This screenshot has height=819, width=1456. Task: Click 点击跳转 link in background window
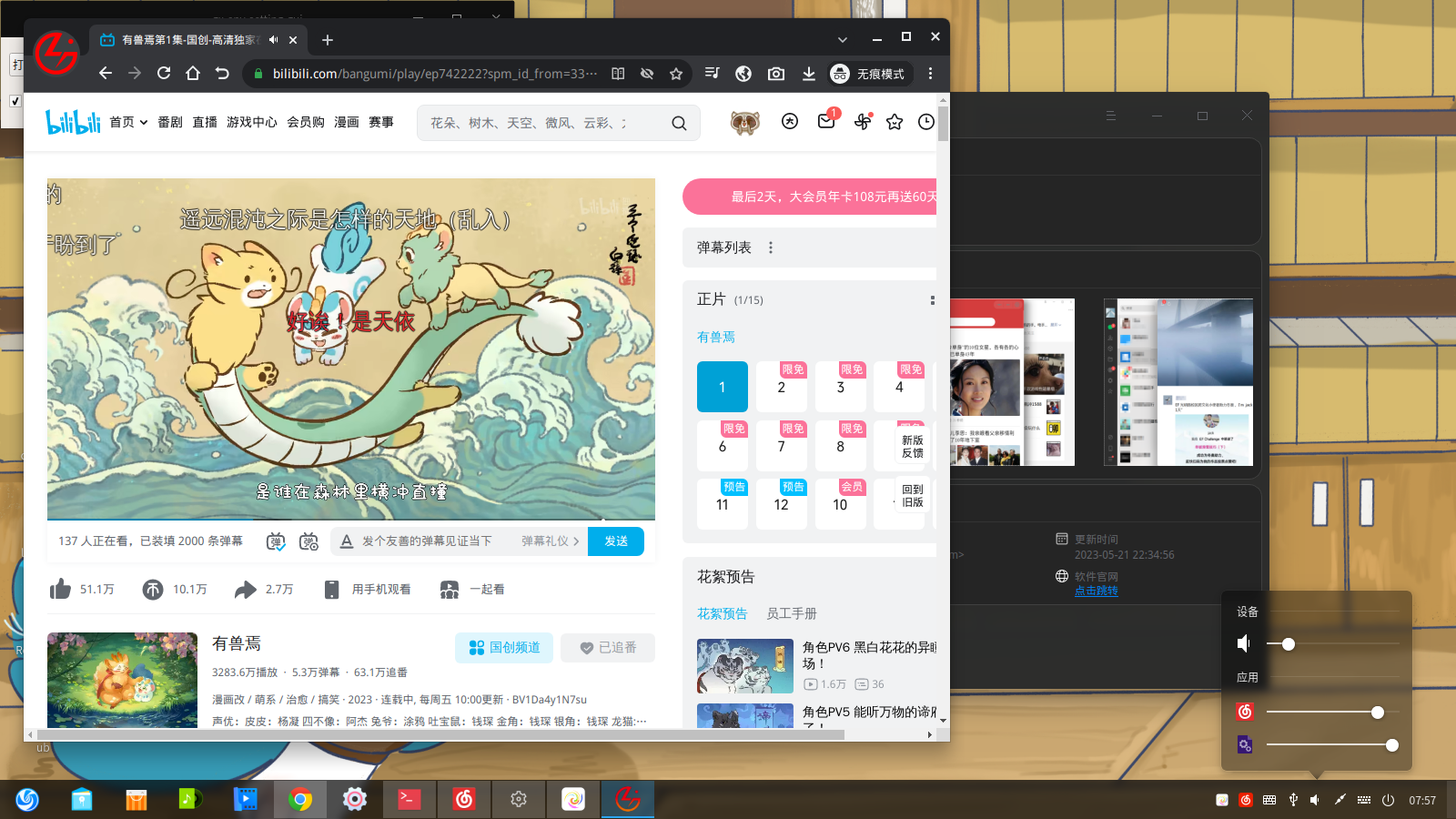tap(1097, 591)
